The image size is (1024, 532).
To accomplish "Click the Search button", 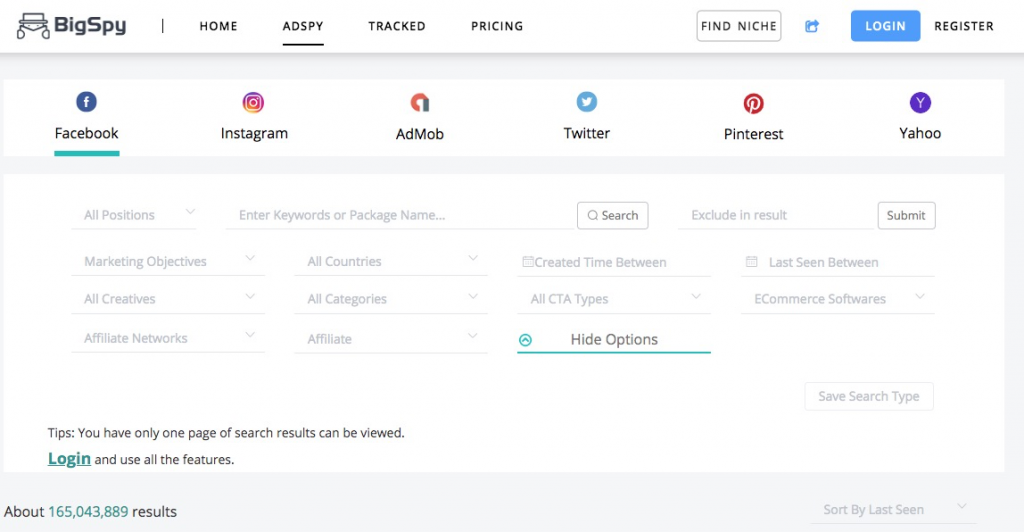I will [613, 215].
